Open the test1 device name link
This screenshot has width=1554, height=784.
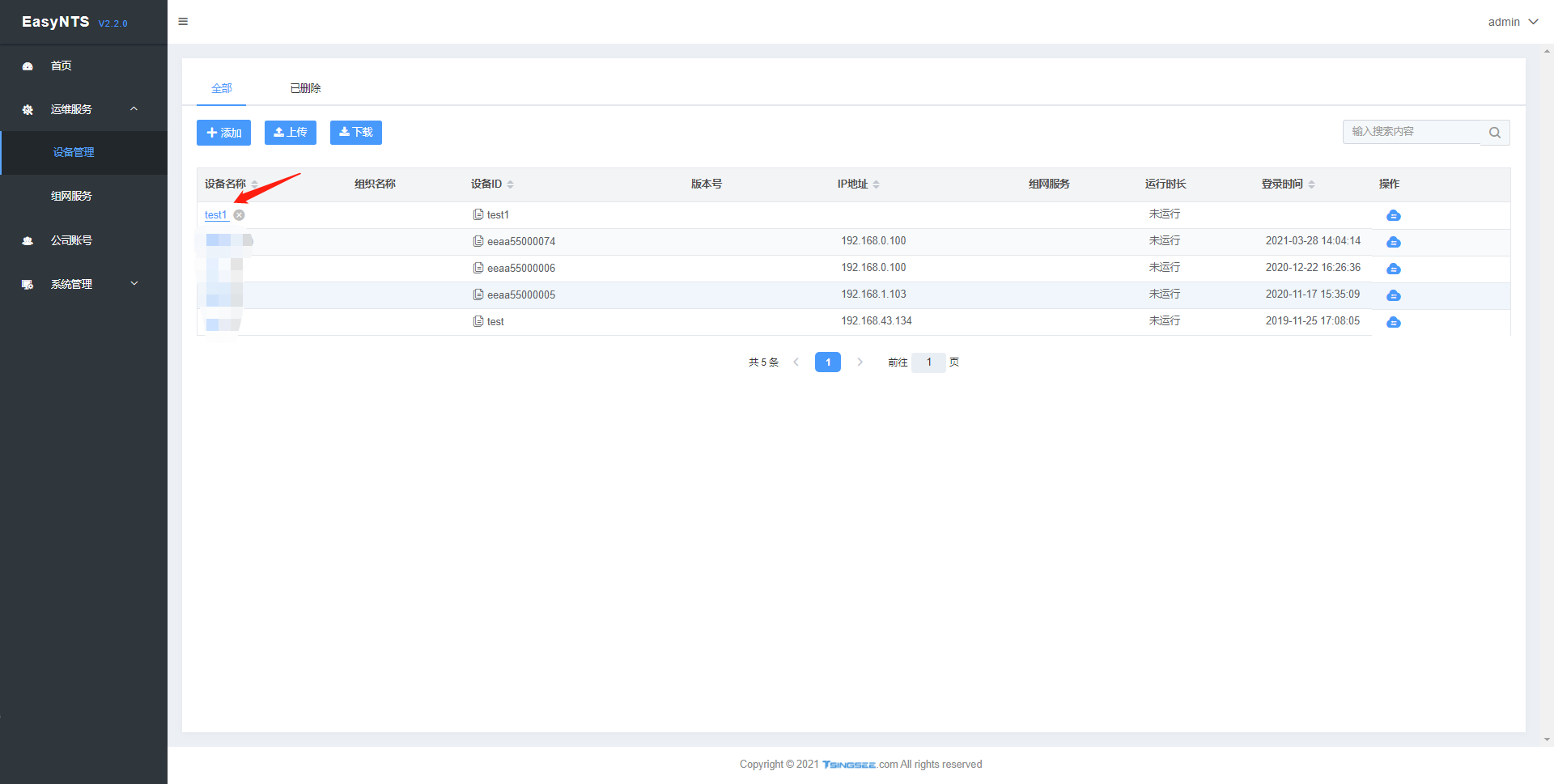(215, 215)
